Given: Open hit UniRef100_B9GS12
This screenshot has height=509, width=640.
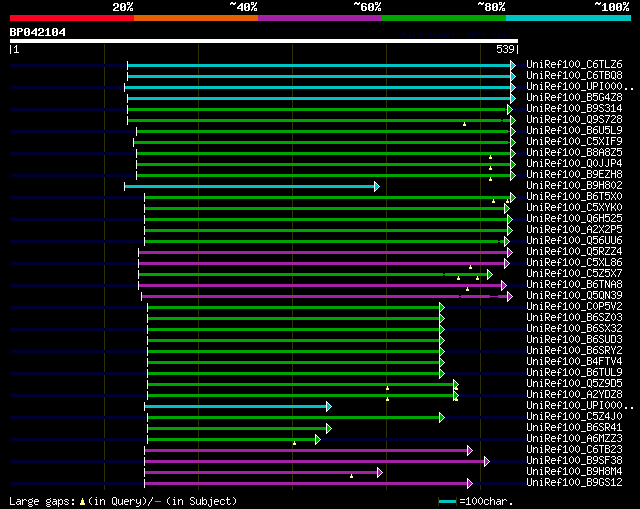Looking at the screenshot, I should pyautogui.click(x=574, y=483).
